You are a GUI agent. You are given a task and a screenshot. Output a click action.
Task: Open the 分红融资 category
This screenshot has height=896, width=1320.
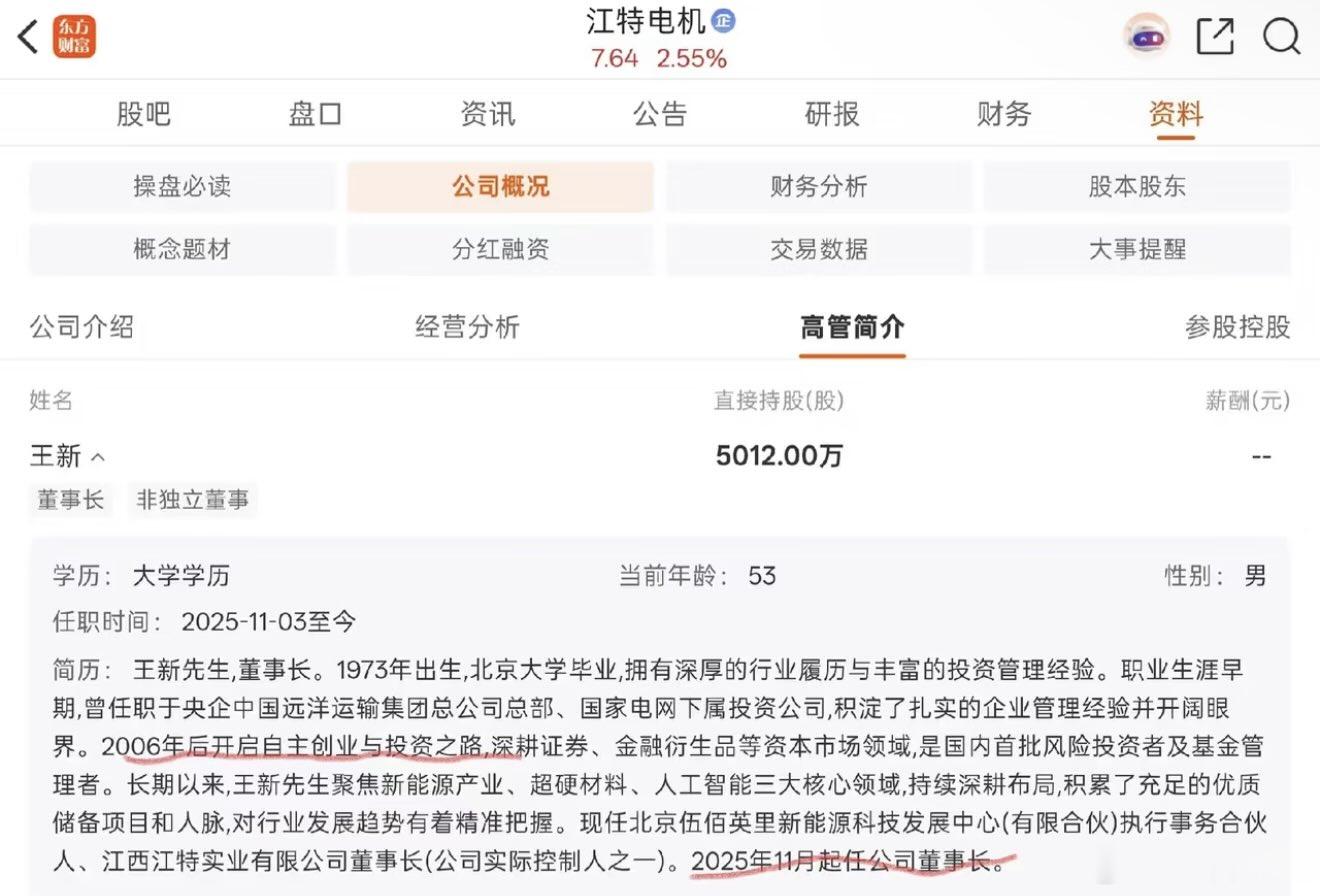click(x=500, y=249)
